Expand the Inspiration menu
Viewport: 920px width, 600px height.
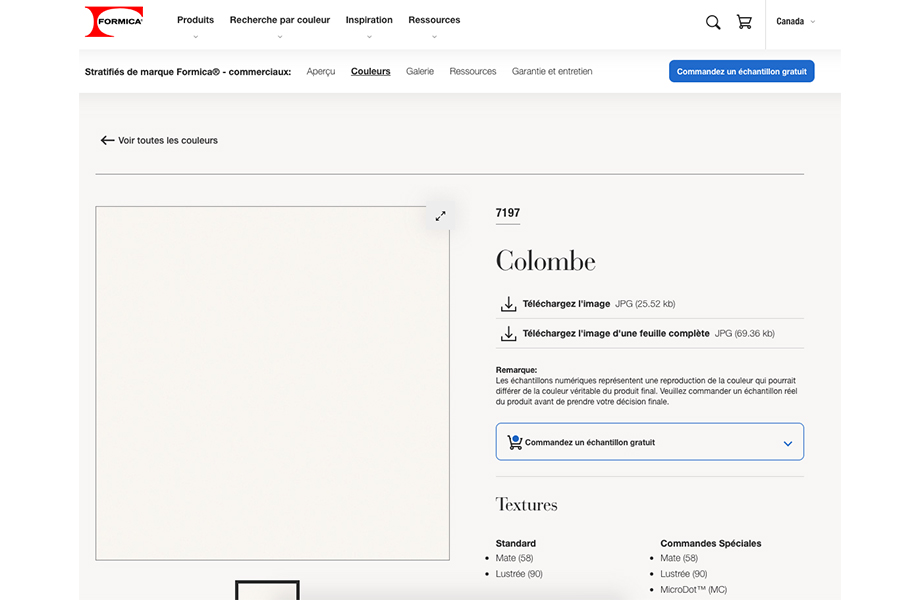point(369,20)
